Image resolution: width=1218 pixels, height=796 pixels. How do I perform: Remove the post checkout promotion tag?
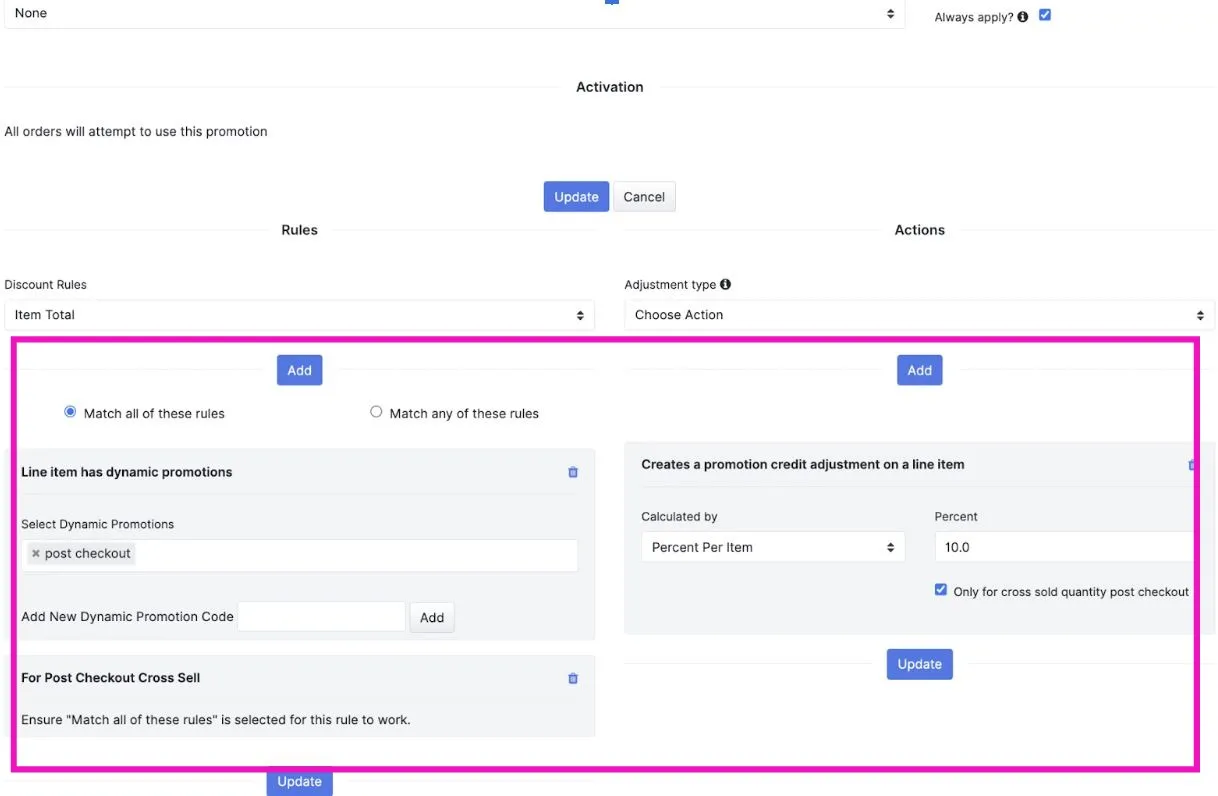pyautogui.click(x=36, y=553)
